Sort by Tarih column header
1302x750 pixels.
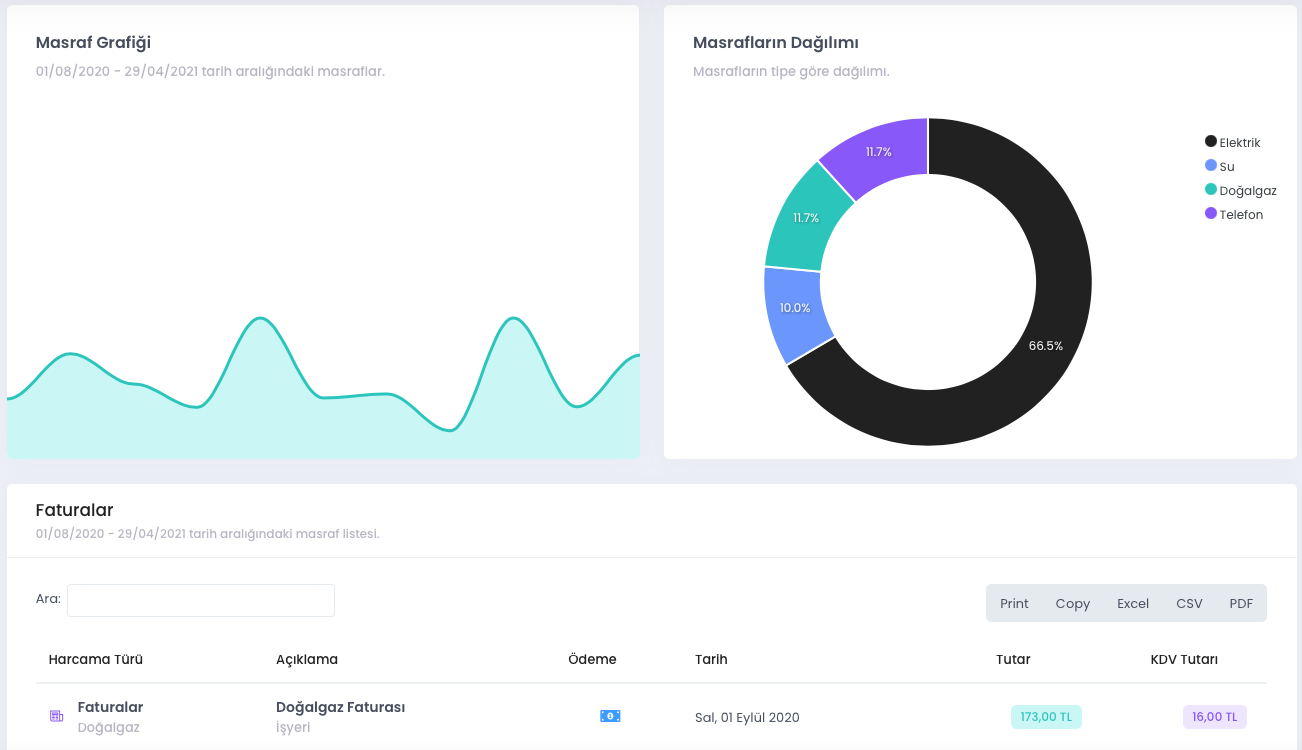tap(711, 659)
